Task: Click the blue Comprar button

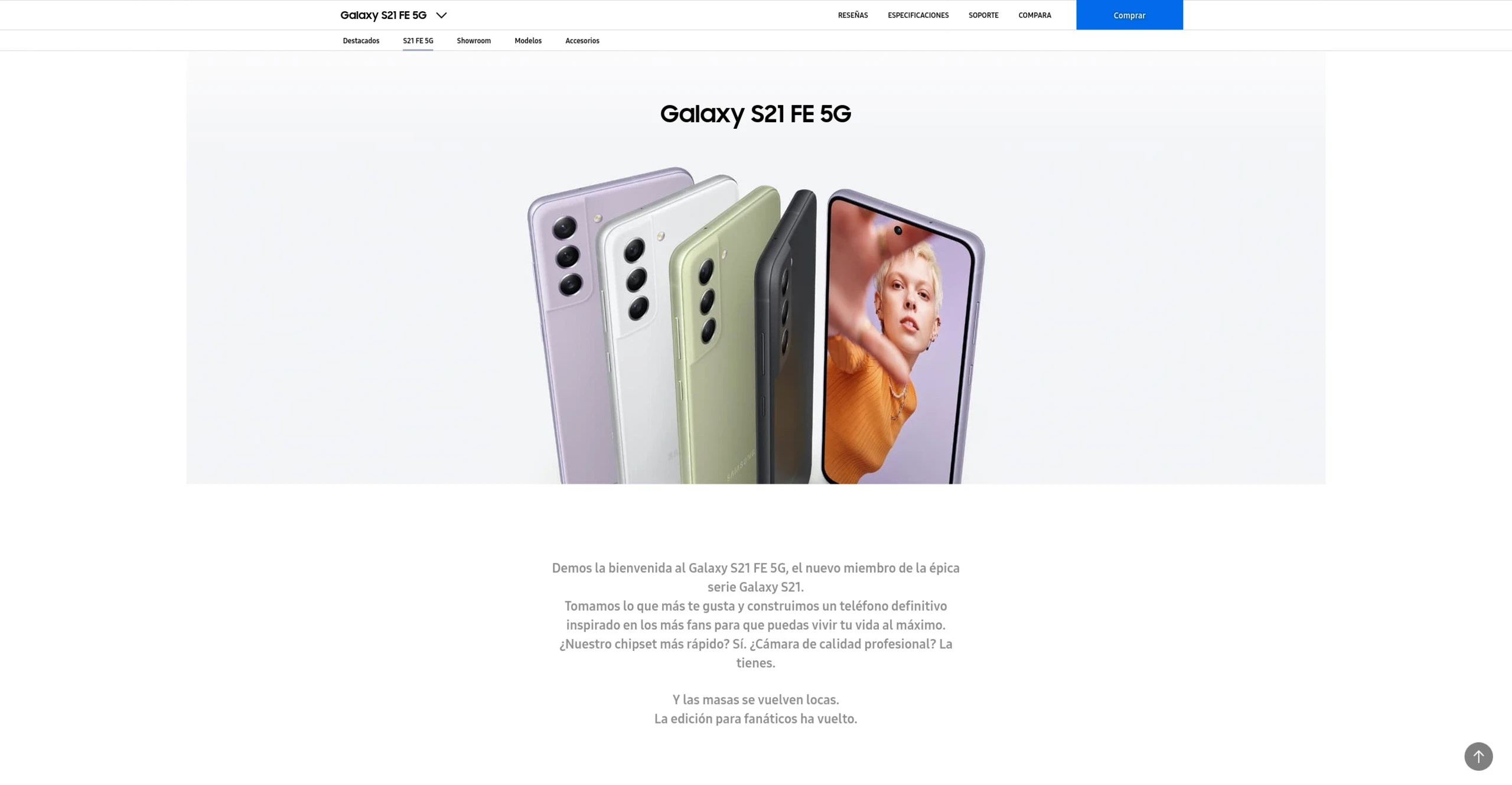Action: tap(1129, 15)
